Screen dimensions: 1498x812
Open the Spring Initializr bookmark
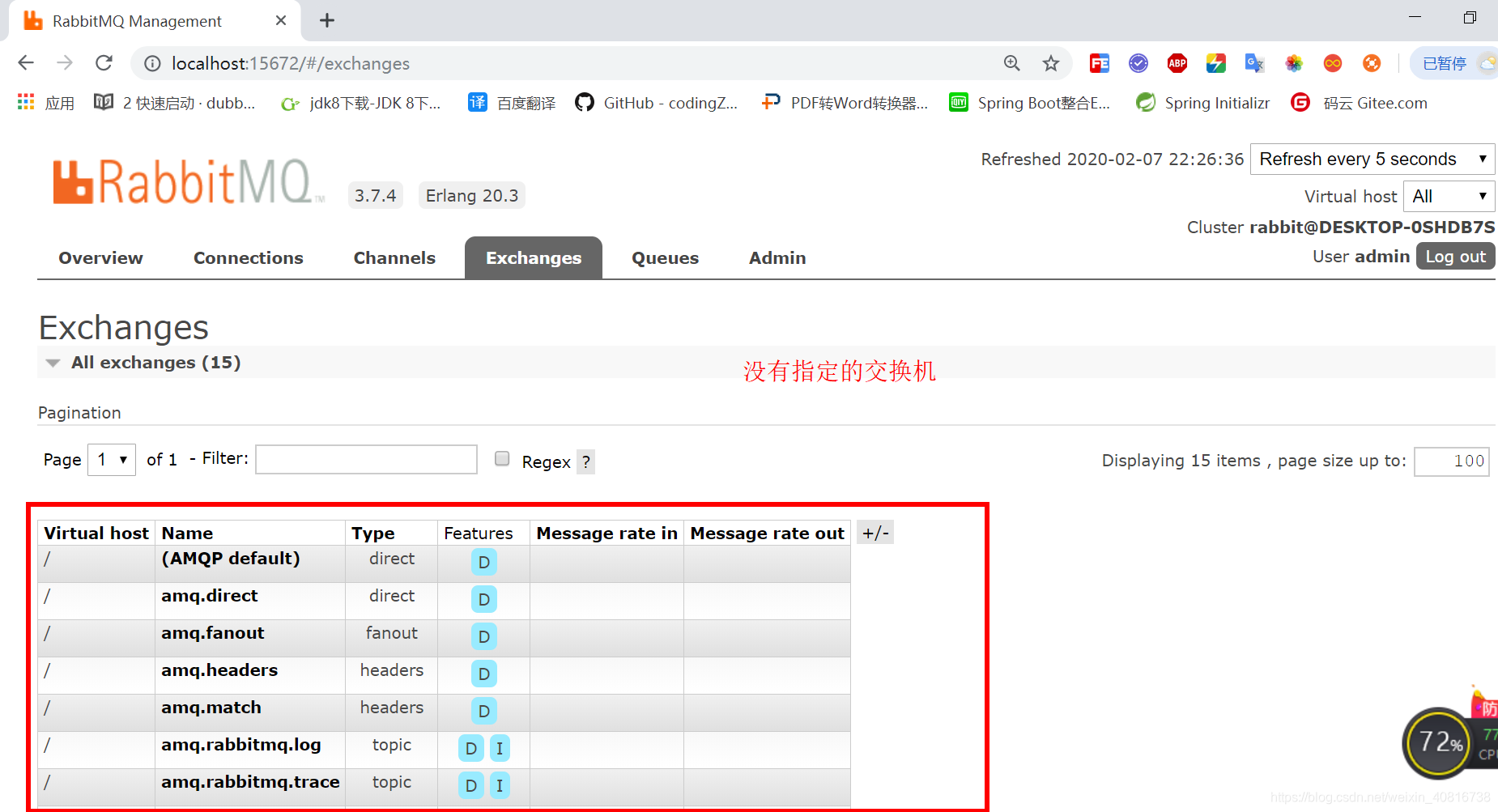(1202, 103)
